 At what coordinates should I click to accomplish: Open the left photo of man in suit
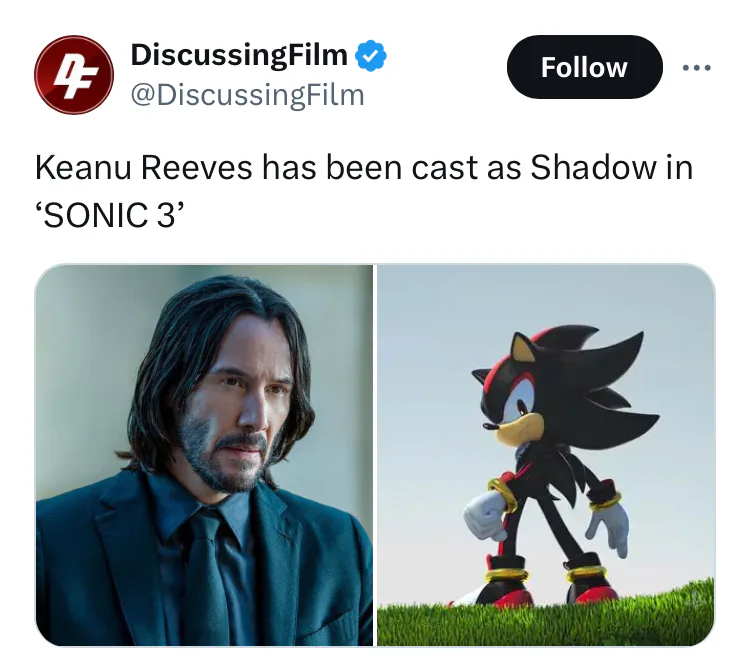pyautogui.click(x=204, y=455)
